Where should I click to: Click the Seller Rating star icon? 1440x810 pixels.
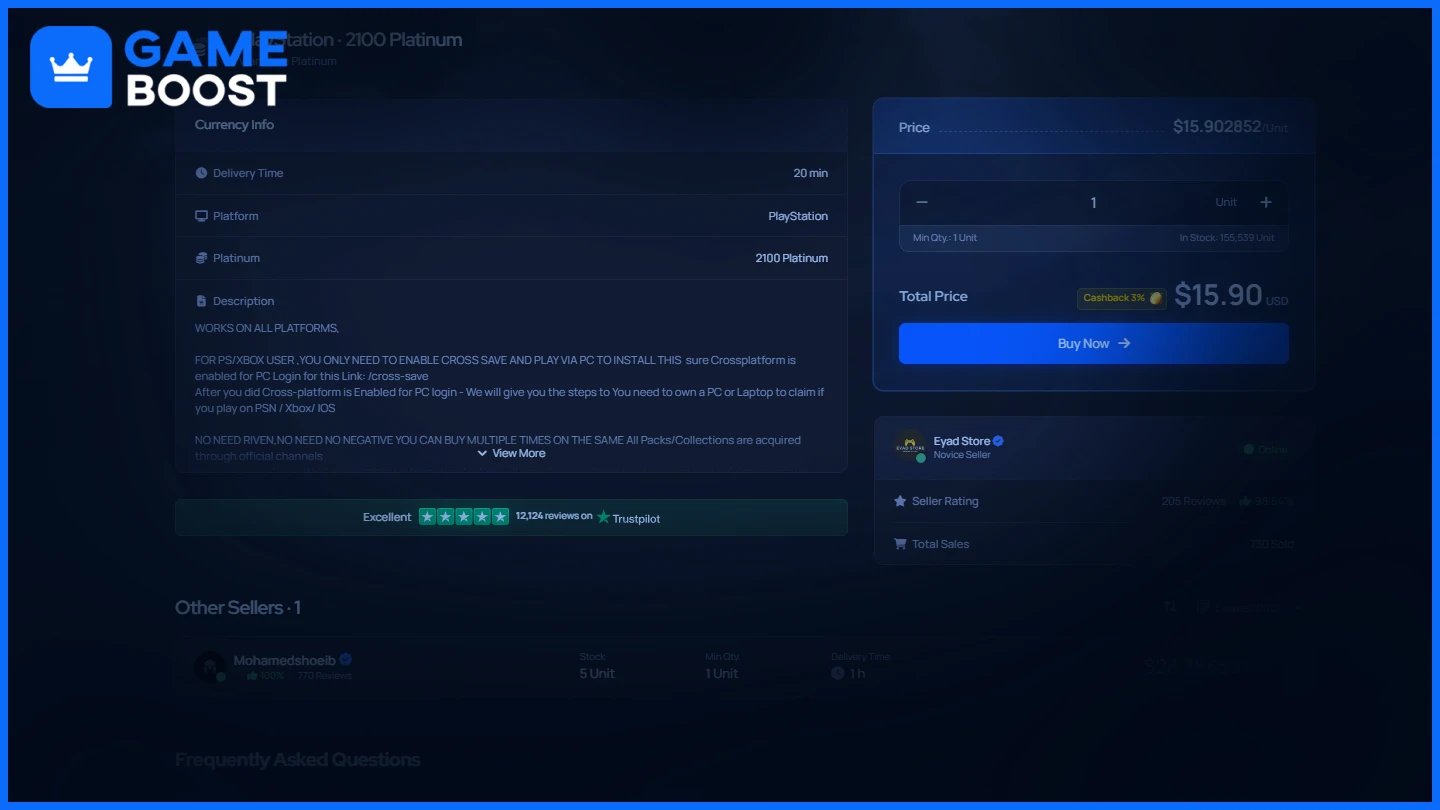[900, 501]
